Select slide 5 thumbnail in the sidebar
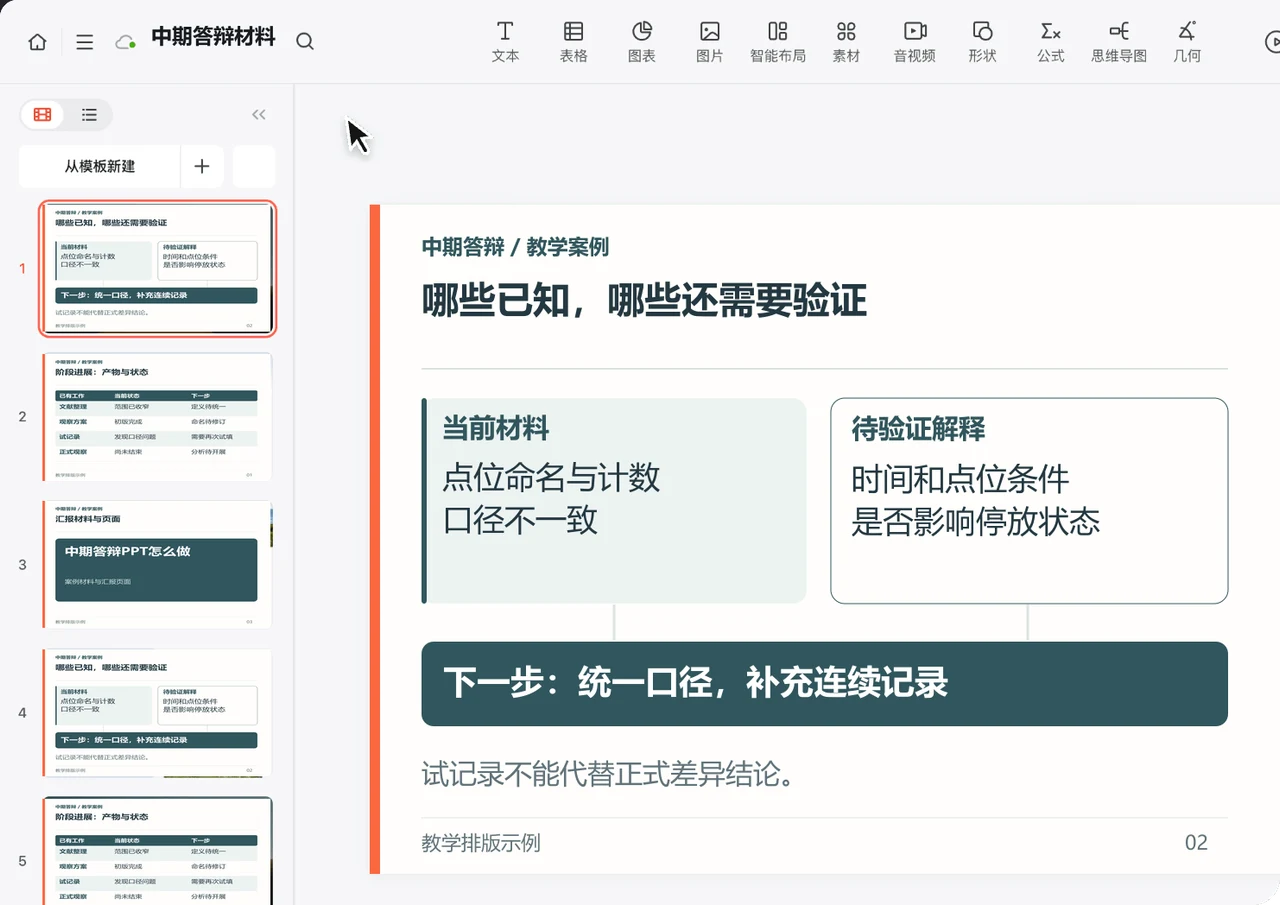 [x=158, y=850]
